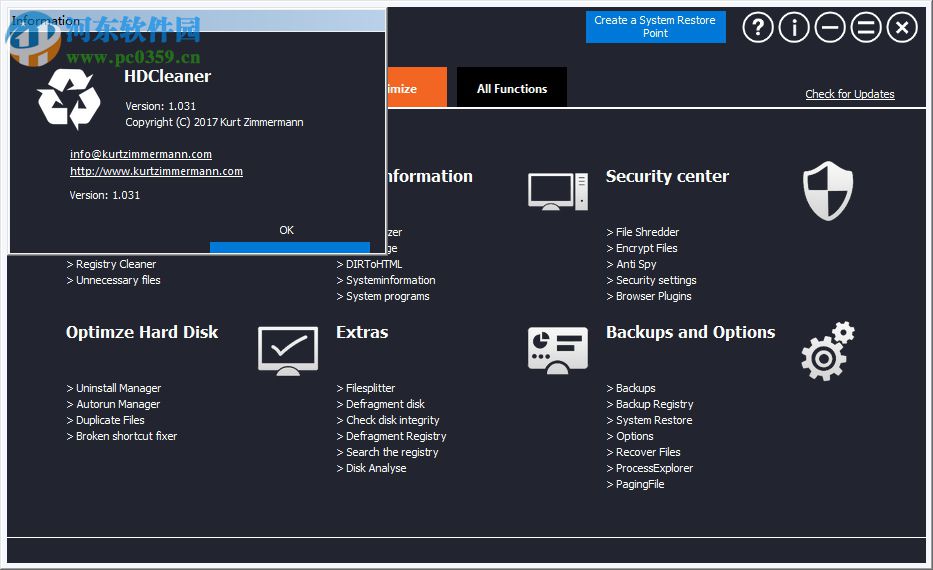Click the information circle icon

point(794,27)
